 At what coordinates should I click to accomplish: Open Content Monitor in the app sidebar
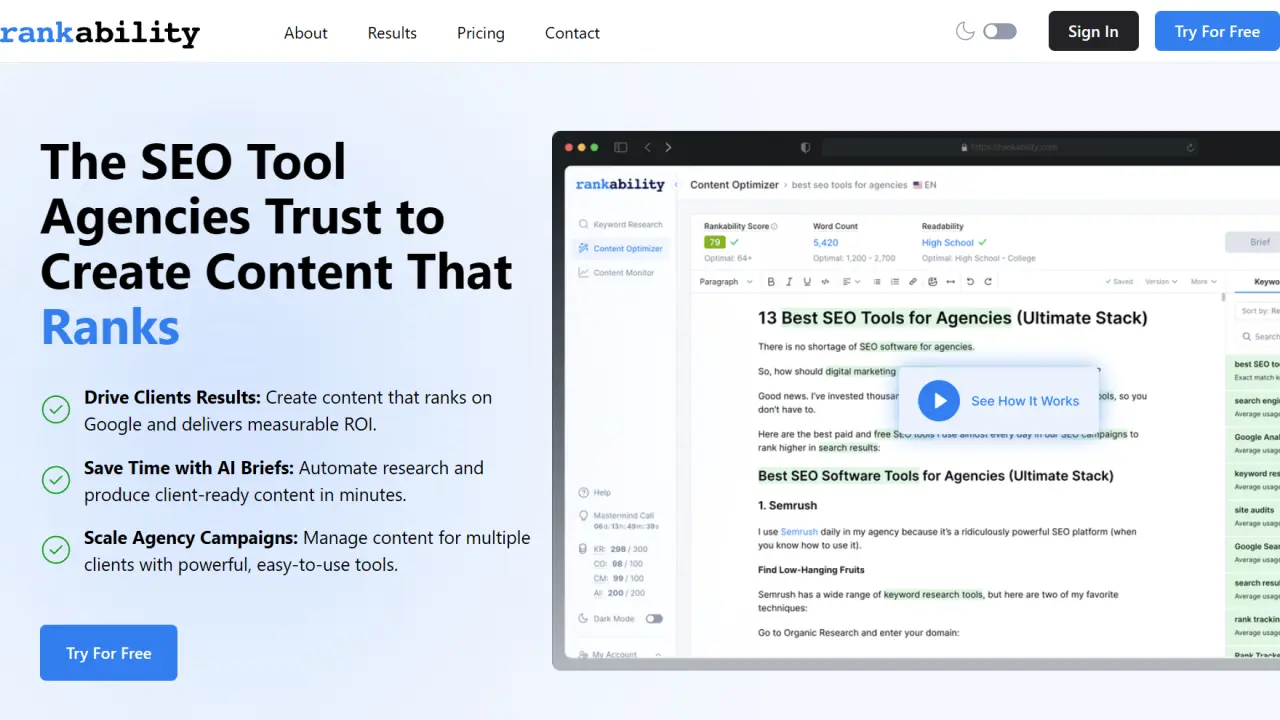pos(616,272)
